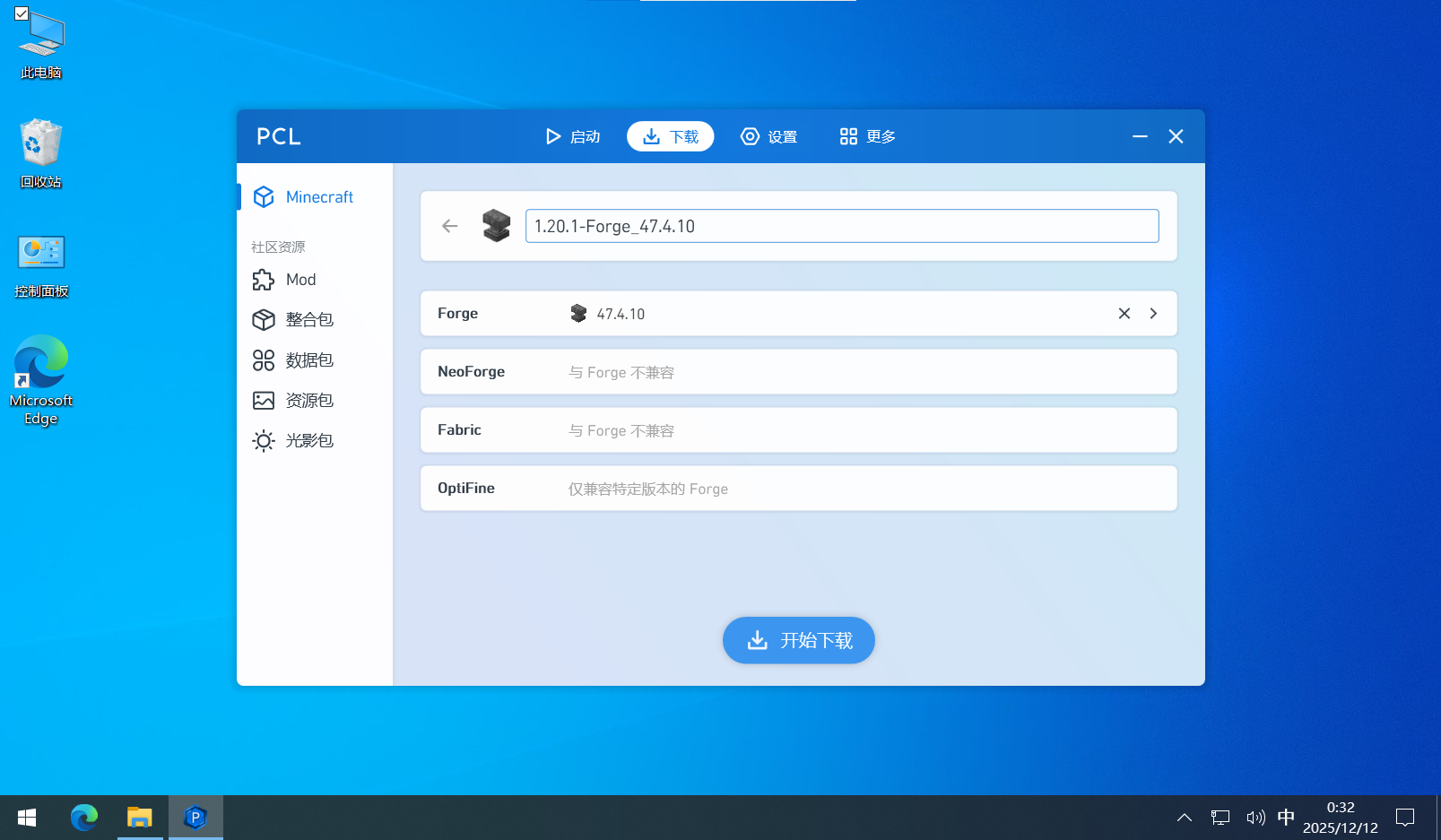Open File Explorer from the taskbar

tap(139, 818)
